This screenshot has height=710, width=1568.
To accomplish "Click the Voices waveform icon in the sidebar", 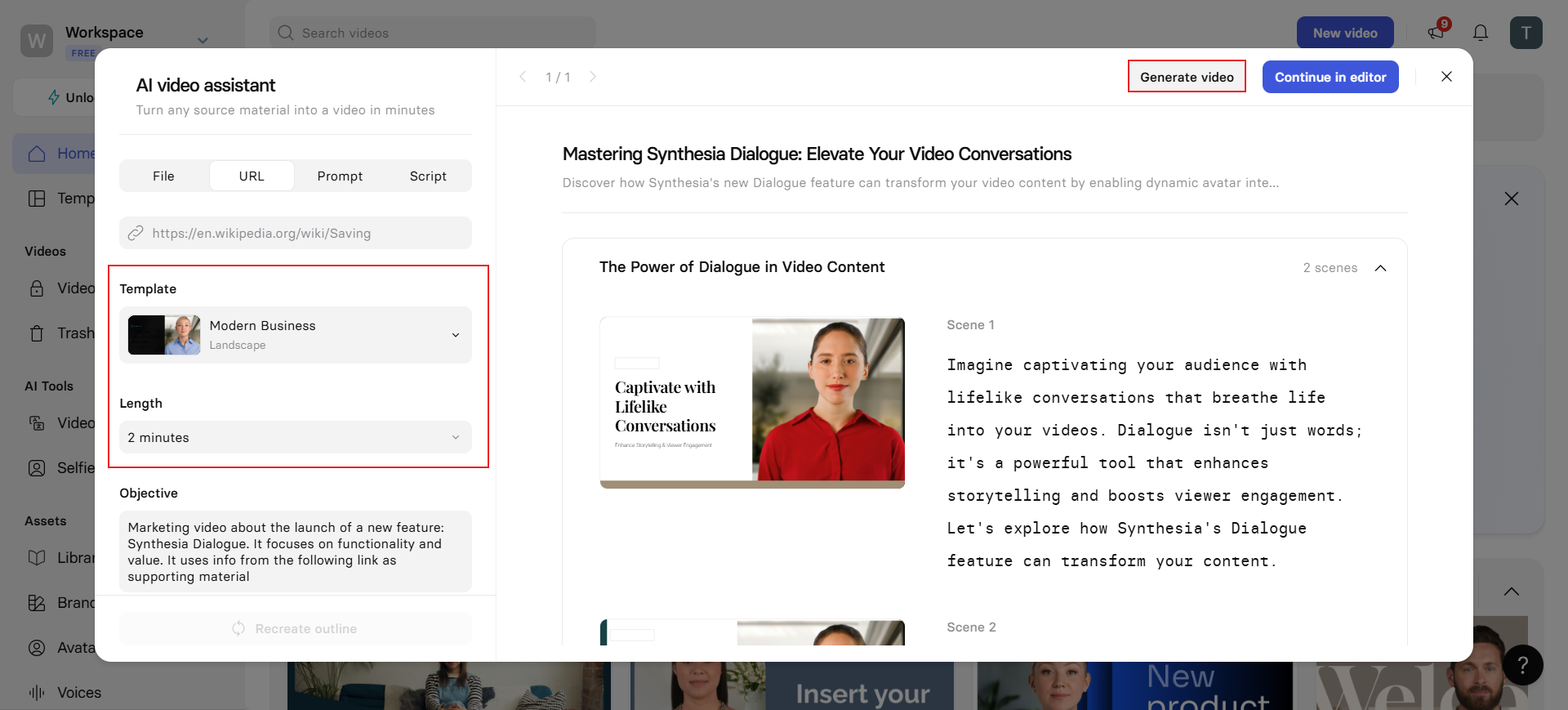I will pos(37,693).
